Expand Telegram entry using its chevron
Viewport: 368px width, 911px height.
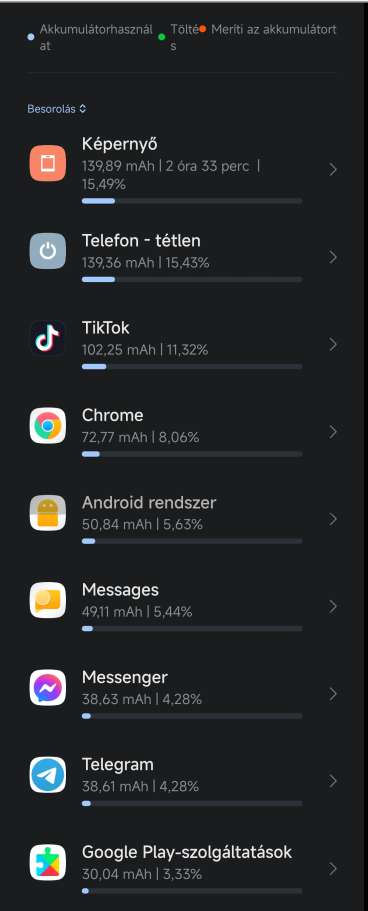[x=333, y=781]
